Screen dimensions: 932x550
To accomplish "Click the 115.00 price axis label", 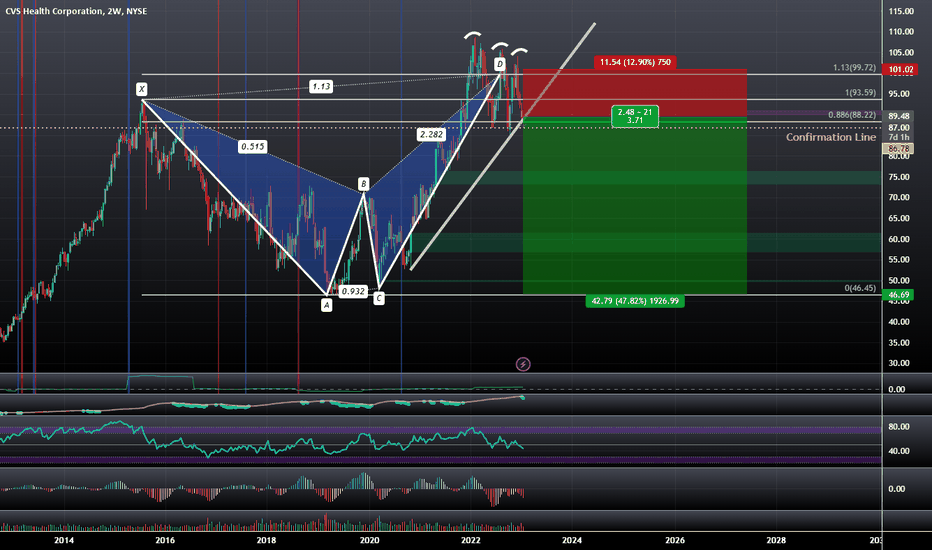I will [901, 11].
